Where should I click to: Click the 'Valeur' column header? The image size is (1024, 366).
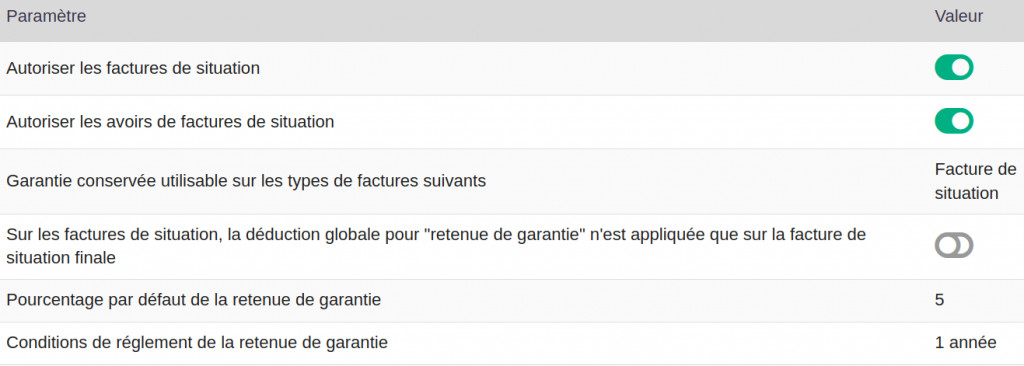[959, 16]
